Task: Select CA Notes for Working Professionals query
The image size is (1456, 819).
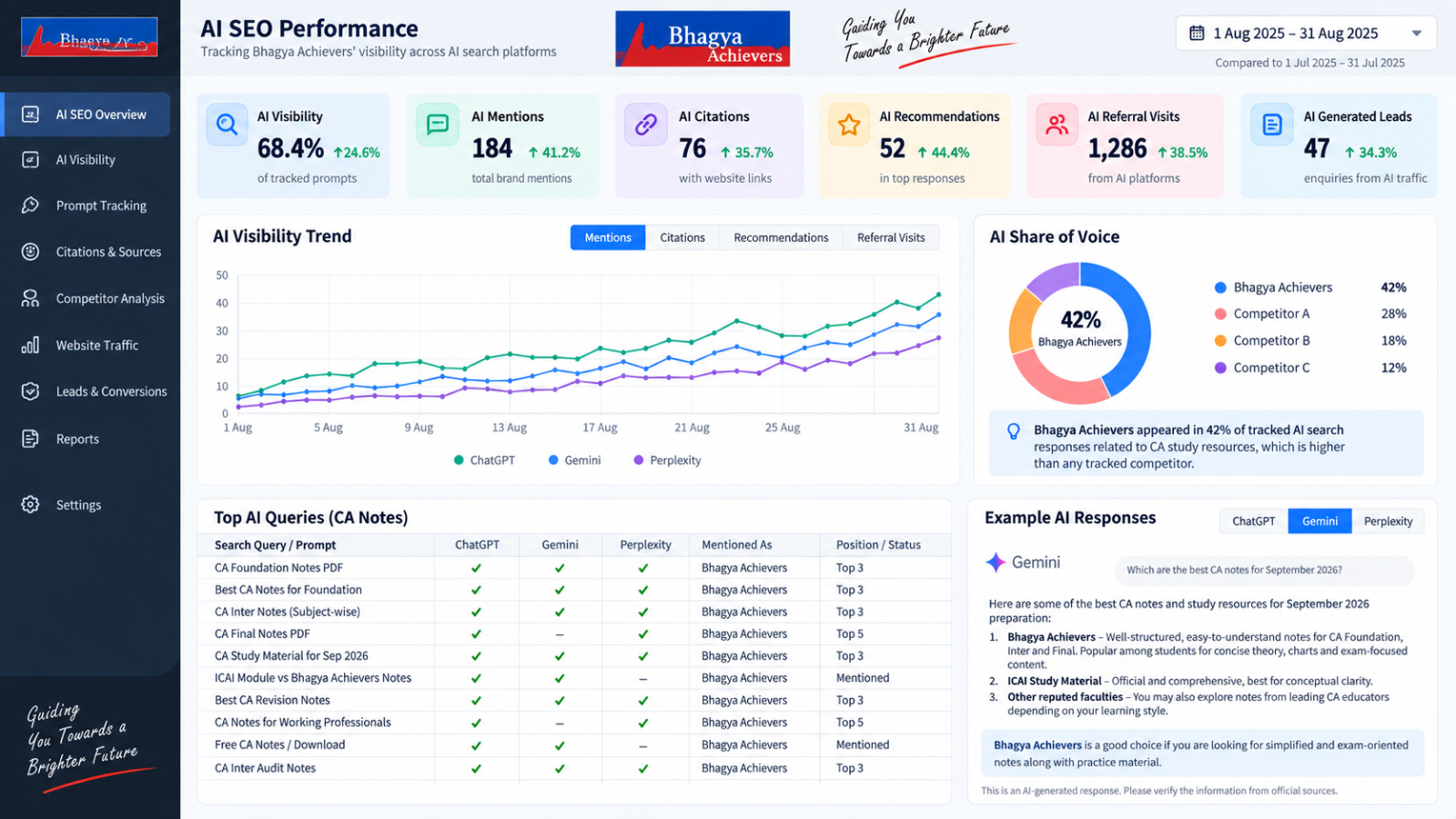Action: tap(302, 723)
